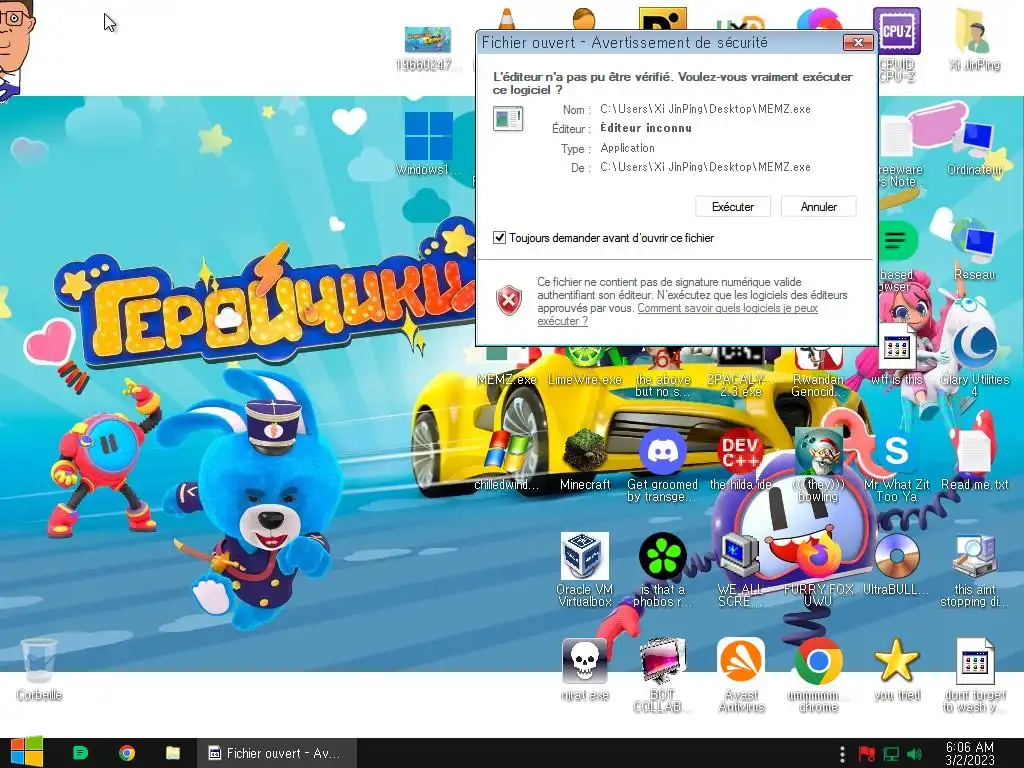Open the Windows Start button
The width and height of the screenshot is (1024, 768).
tap(26, 753)
